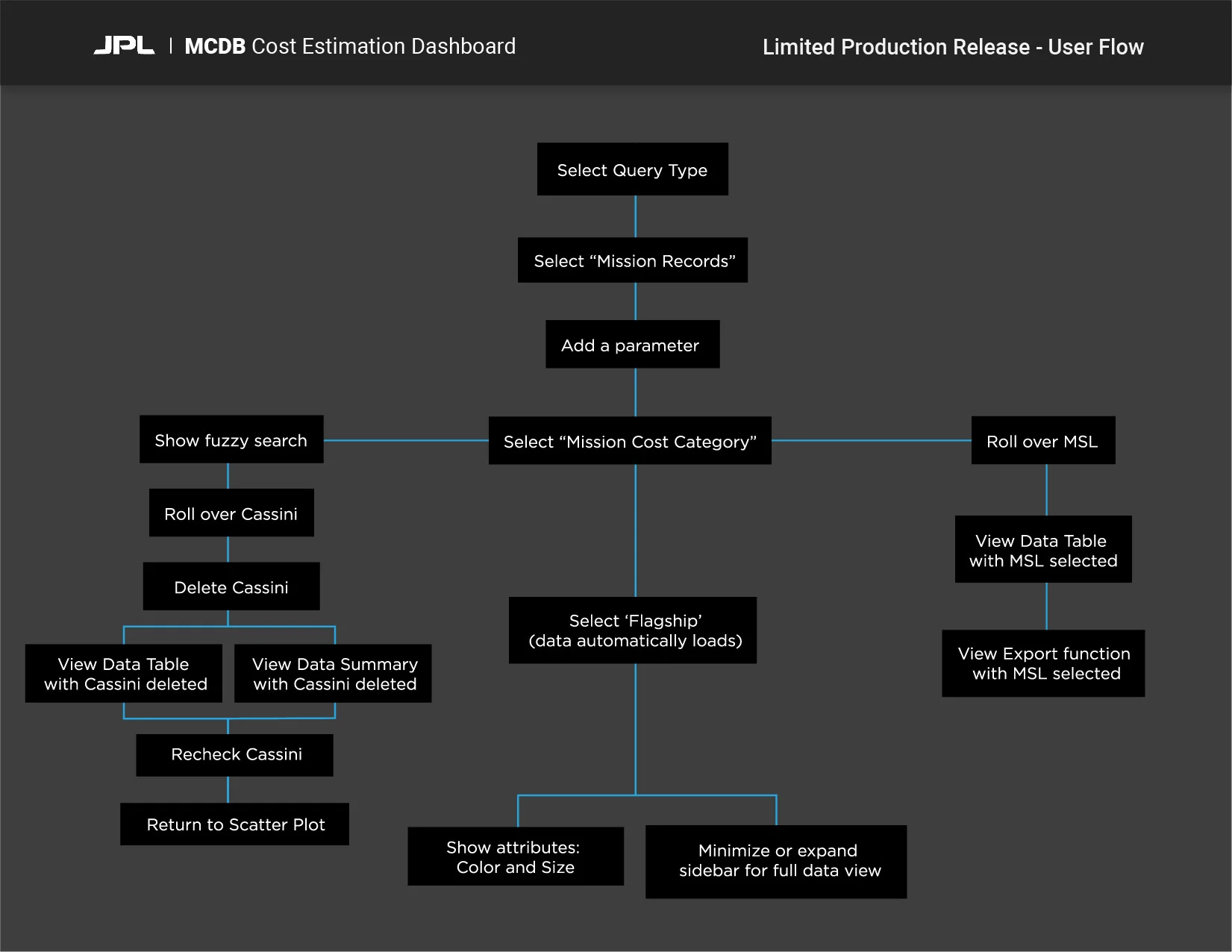Select the 'Select Query Type' box

point(633,169)
